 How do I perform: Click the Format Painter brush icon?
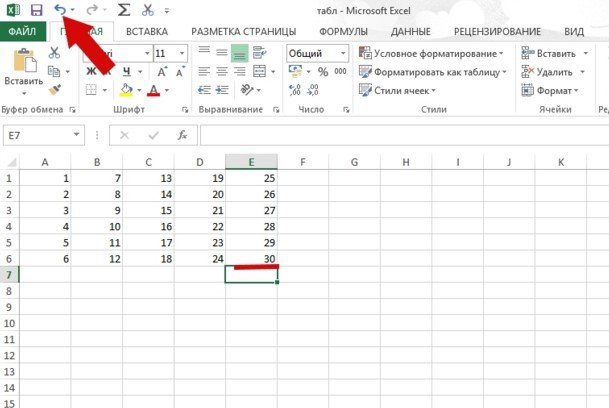tap(55, 90)
